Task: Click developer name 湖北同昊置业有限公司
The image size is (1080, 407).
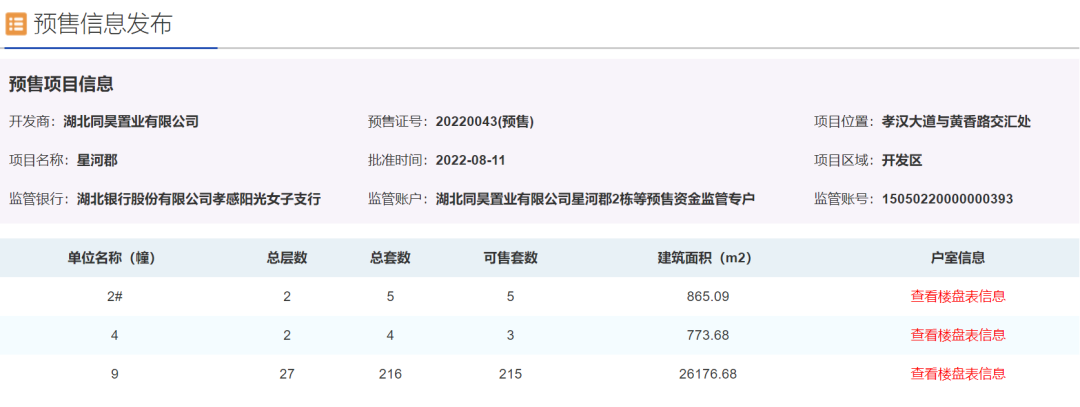Action: [131, 122]
